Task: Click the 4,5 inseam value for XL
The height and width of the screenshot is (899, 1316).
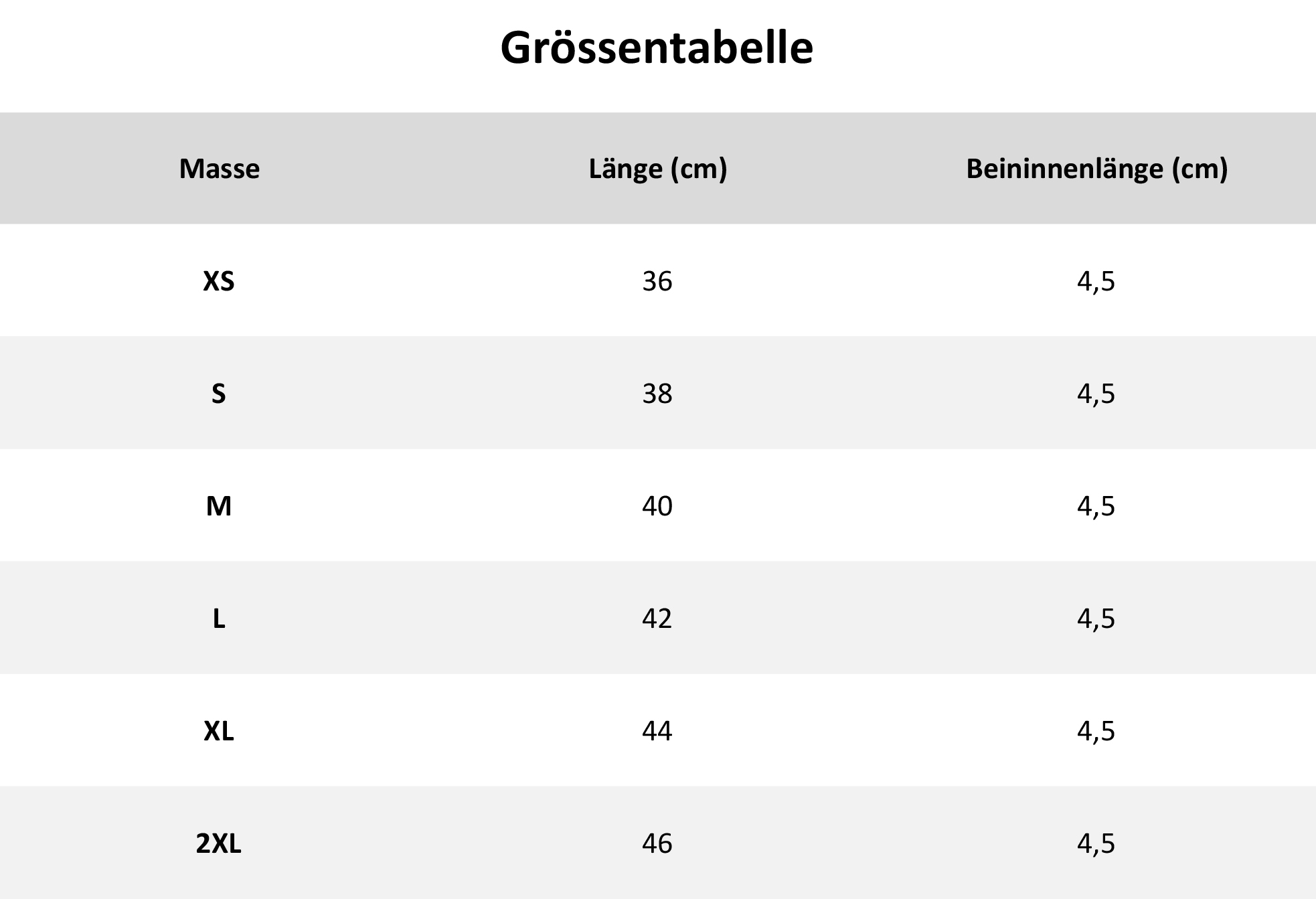Action: (1096, 731)
